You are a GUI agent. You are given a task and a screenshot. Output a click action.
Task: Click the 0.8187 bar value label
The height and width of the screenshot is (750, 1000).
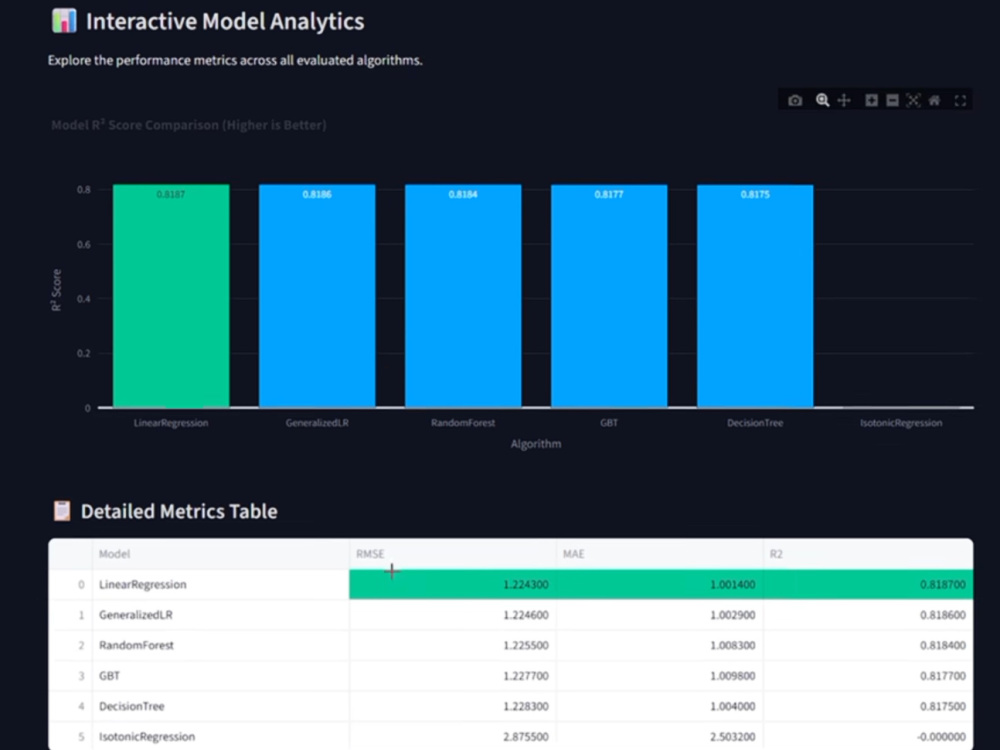(171, 194)
